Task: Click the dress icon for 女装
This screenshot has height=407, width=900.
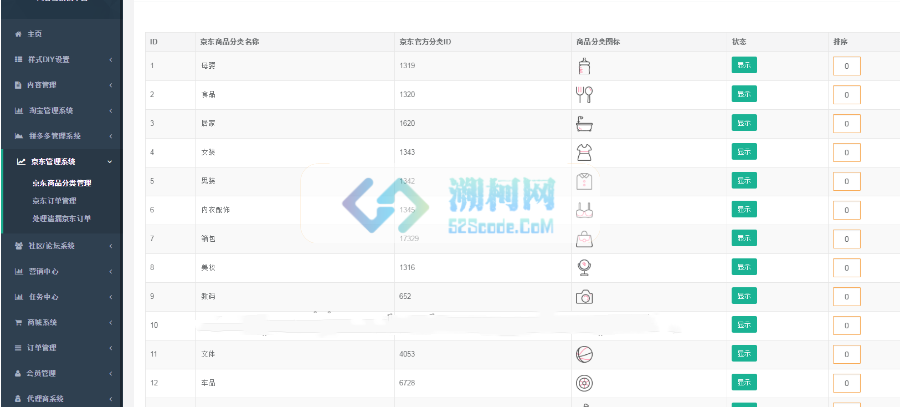Action: pos(584,153)
